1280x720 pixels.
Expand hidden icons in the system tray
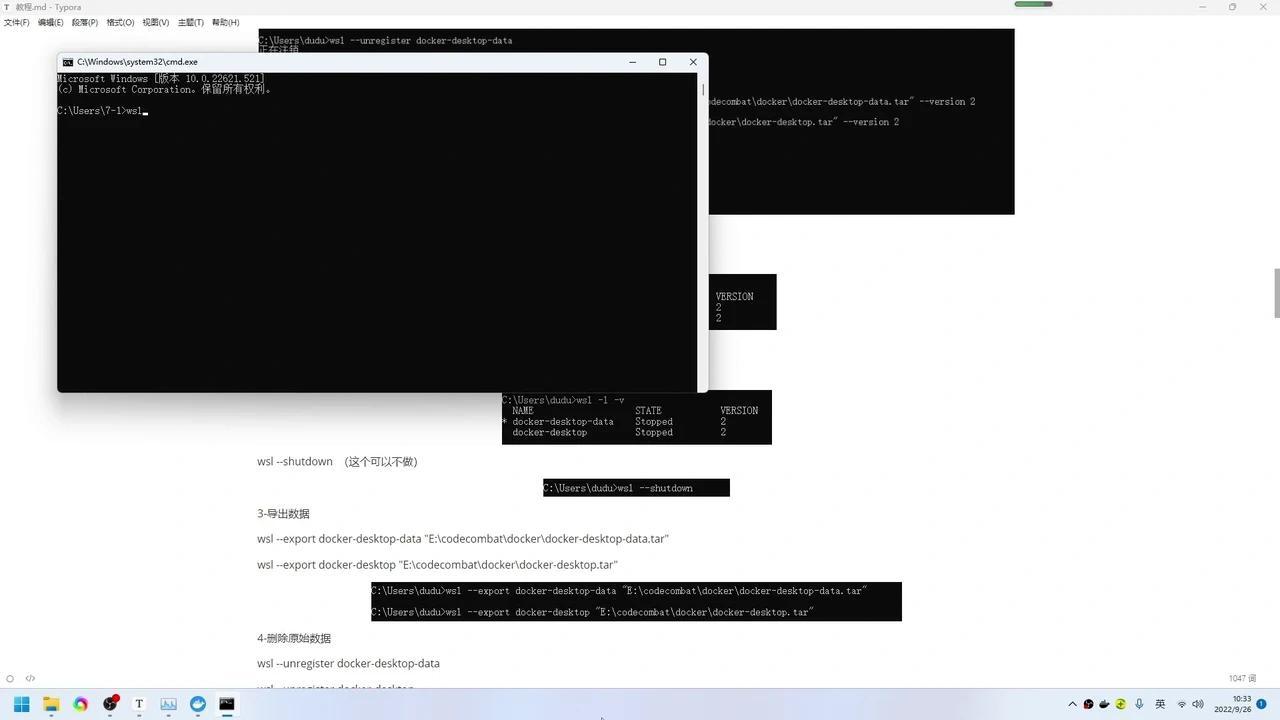1072,704
